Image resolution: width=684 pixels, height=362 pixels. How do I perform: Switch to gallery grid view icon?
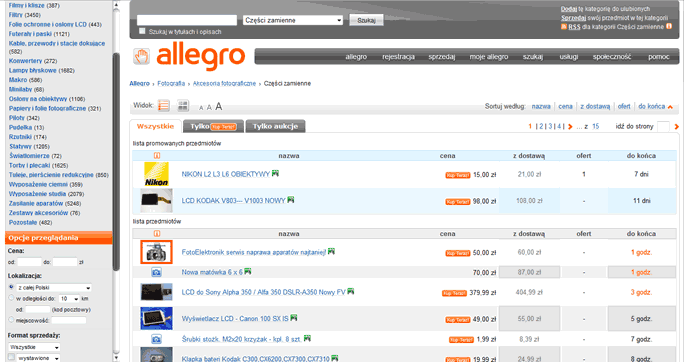(x=183, y=106)
